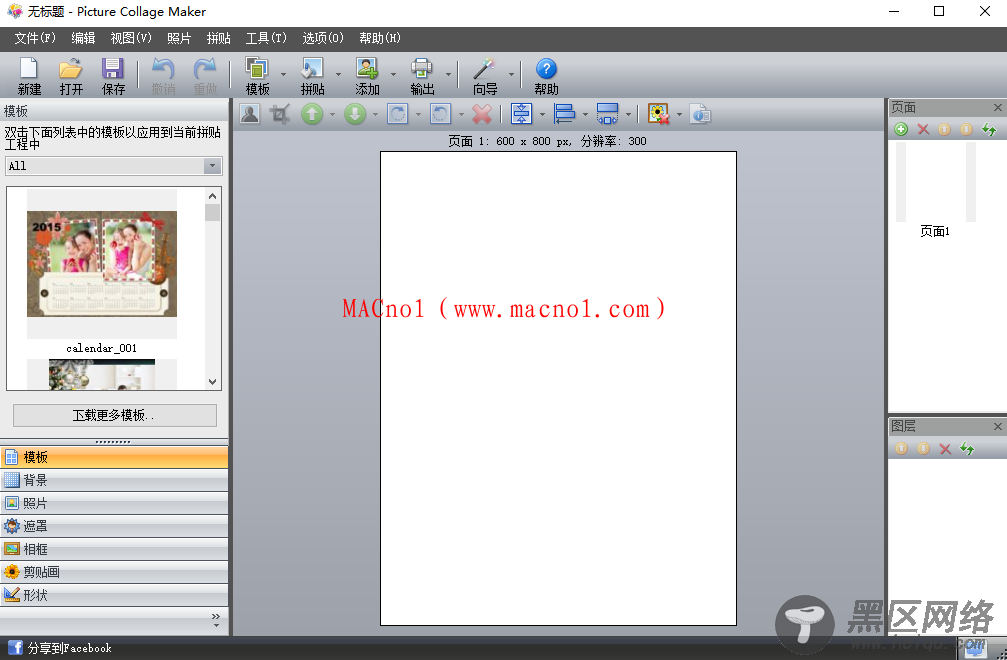
Task: Delete page using red X in 页面 panel
Action: [x=924, y=130]
